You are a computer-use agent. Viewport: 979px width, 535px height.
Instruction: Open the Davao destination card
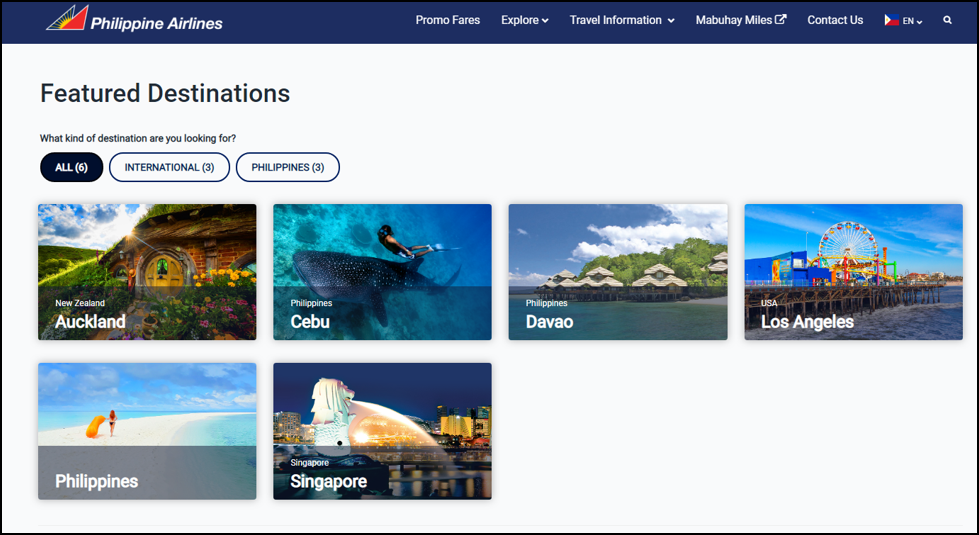pos(618,272)
